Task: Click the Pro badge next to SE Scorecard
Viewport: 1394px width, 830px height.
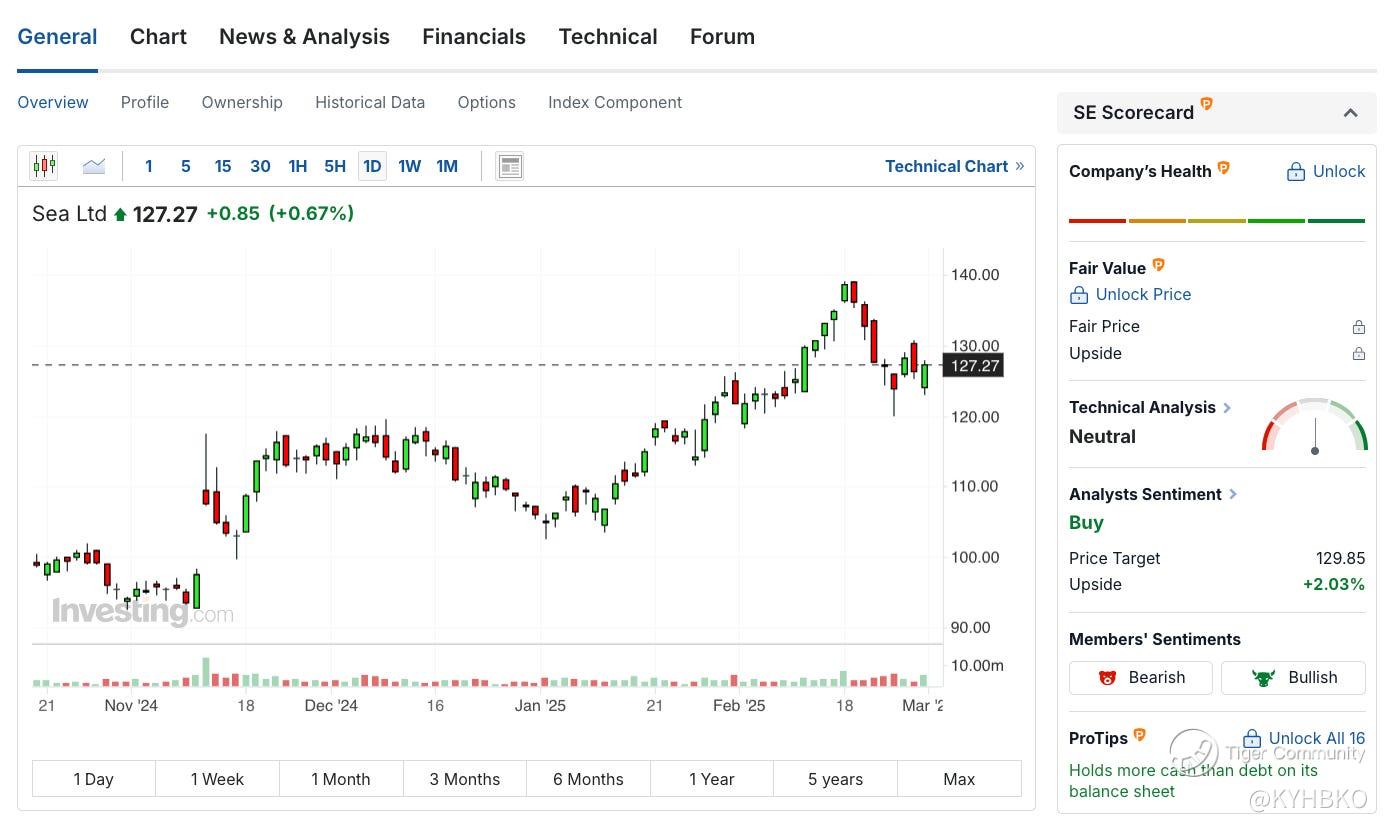Action: coord(1207,104)
